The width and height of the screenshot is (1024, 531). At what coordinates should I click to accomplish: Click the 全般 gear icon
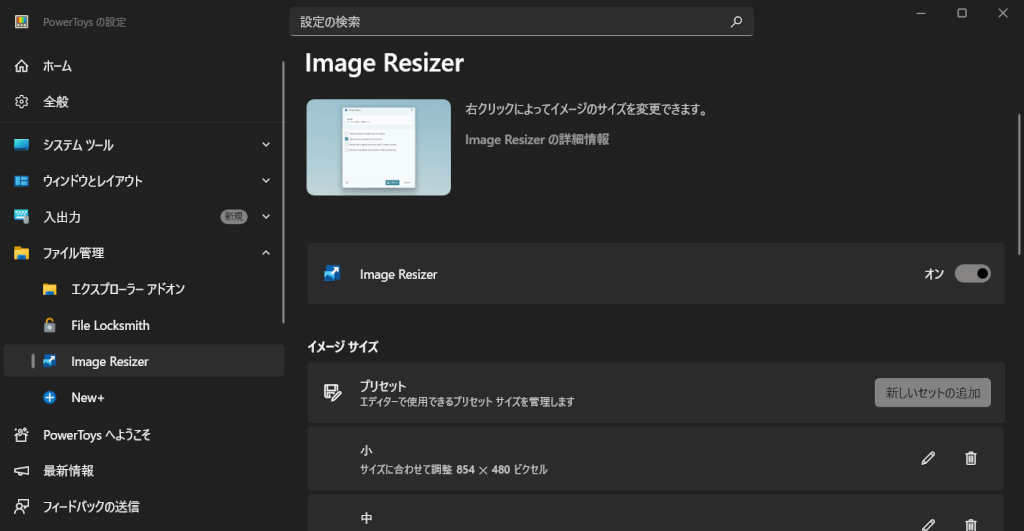coord(22,102)
